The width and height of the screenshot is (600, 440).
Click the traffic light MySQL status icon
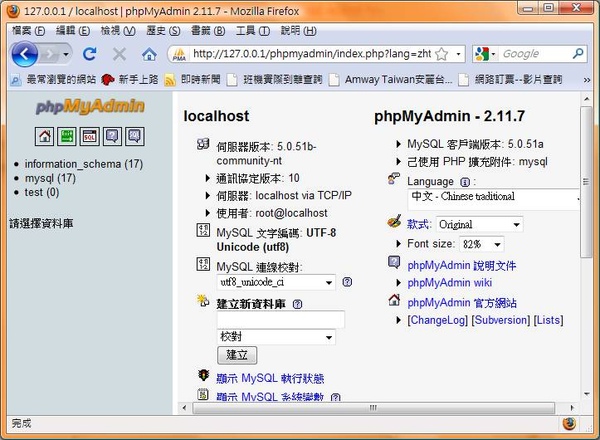pyautogui.click(x=203, y=375)
